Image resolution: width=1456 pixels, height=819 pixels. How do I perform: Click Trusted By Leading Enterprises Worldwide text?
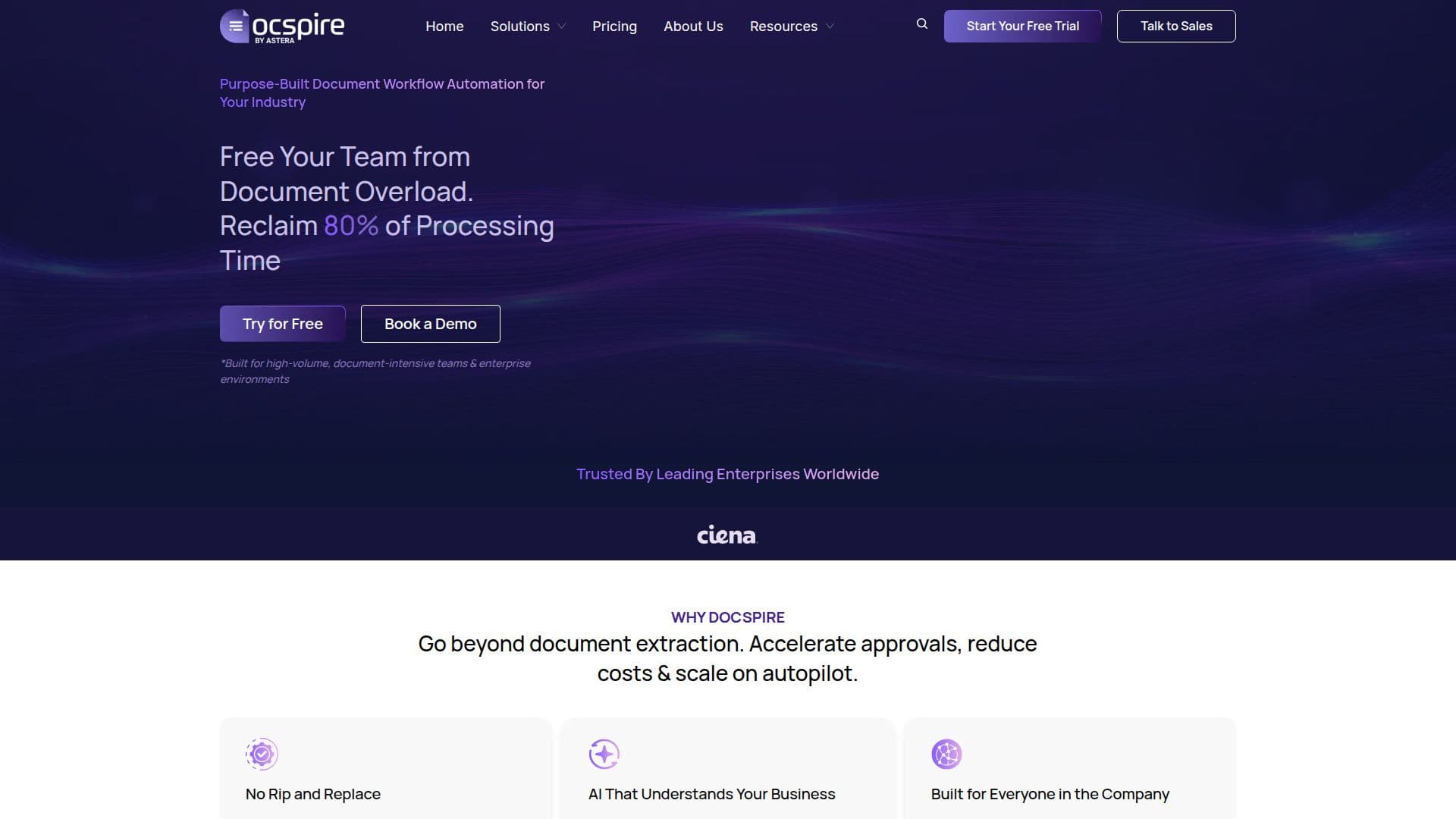(x=728, y=474)
